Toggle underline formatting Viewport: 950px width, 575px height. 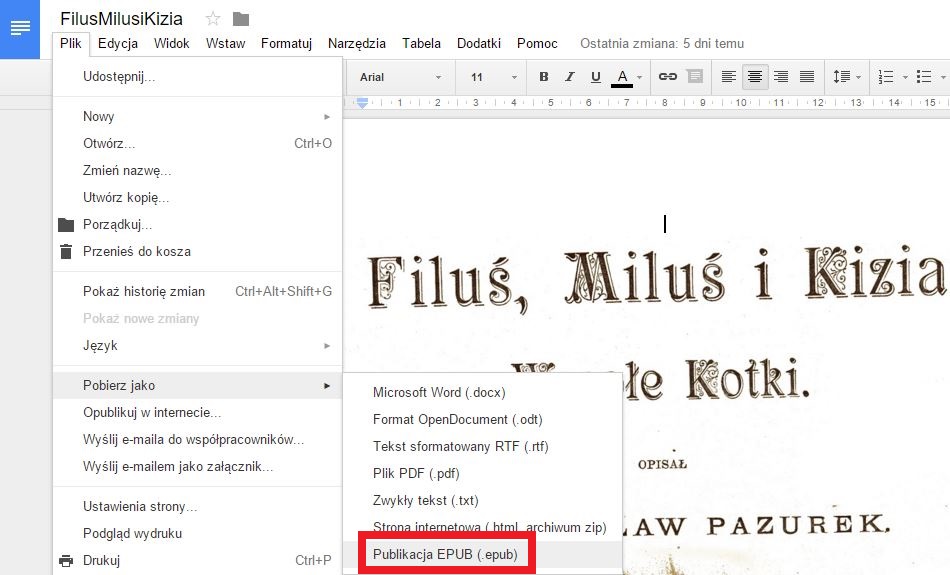pos(596,77)
